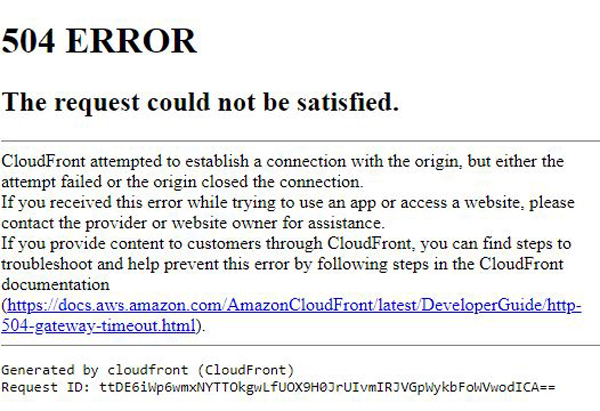
Task: Click the word "CloudFront" starting the first paragraph
Action: pyautogui.click(x=43, y=161)
